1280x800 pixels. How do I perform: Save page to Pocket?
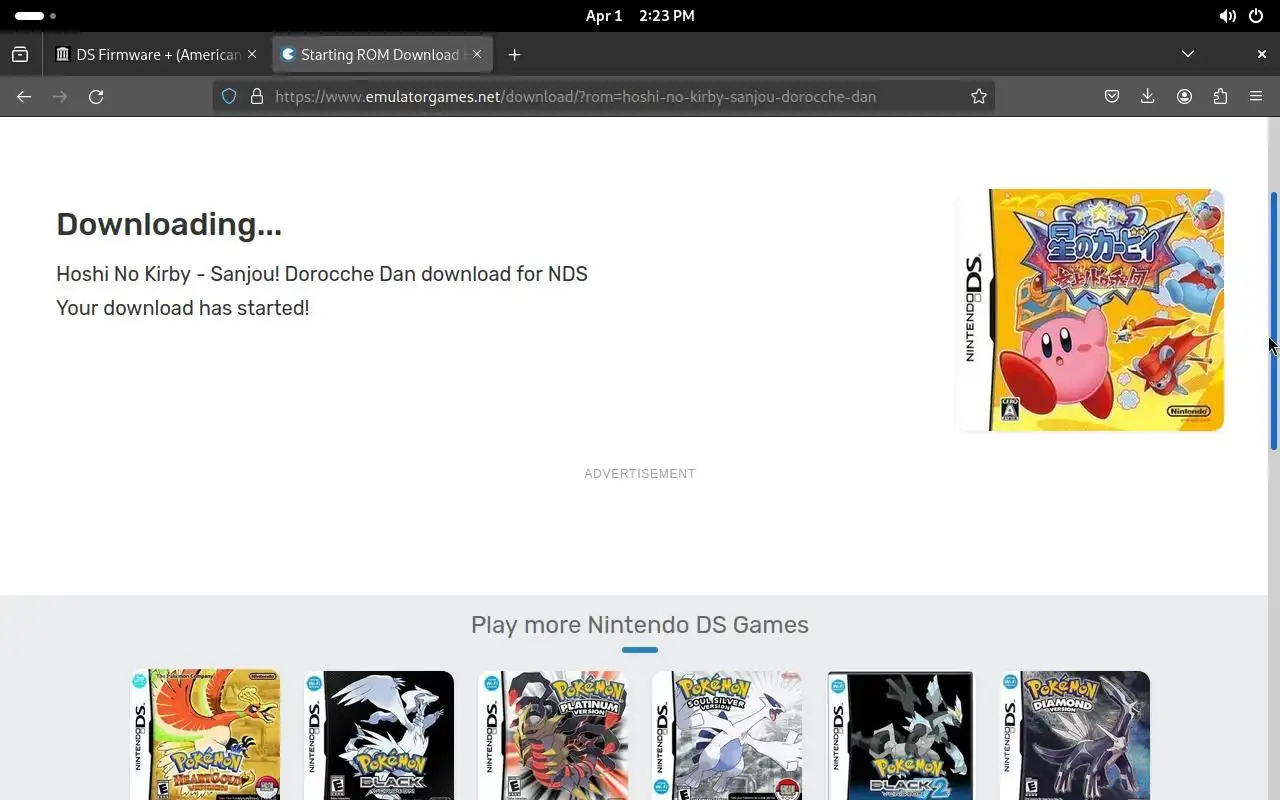(x=1112, y=97)
